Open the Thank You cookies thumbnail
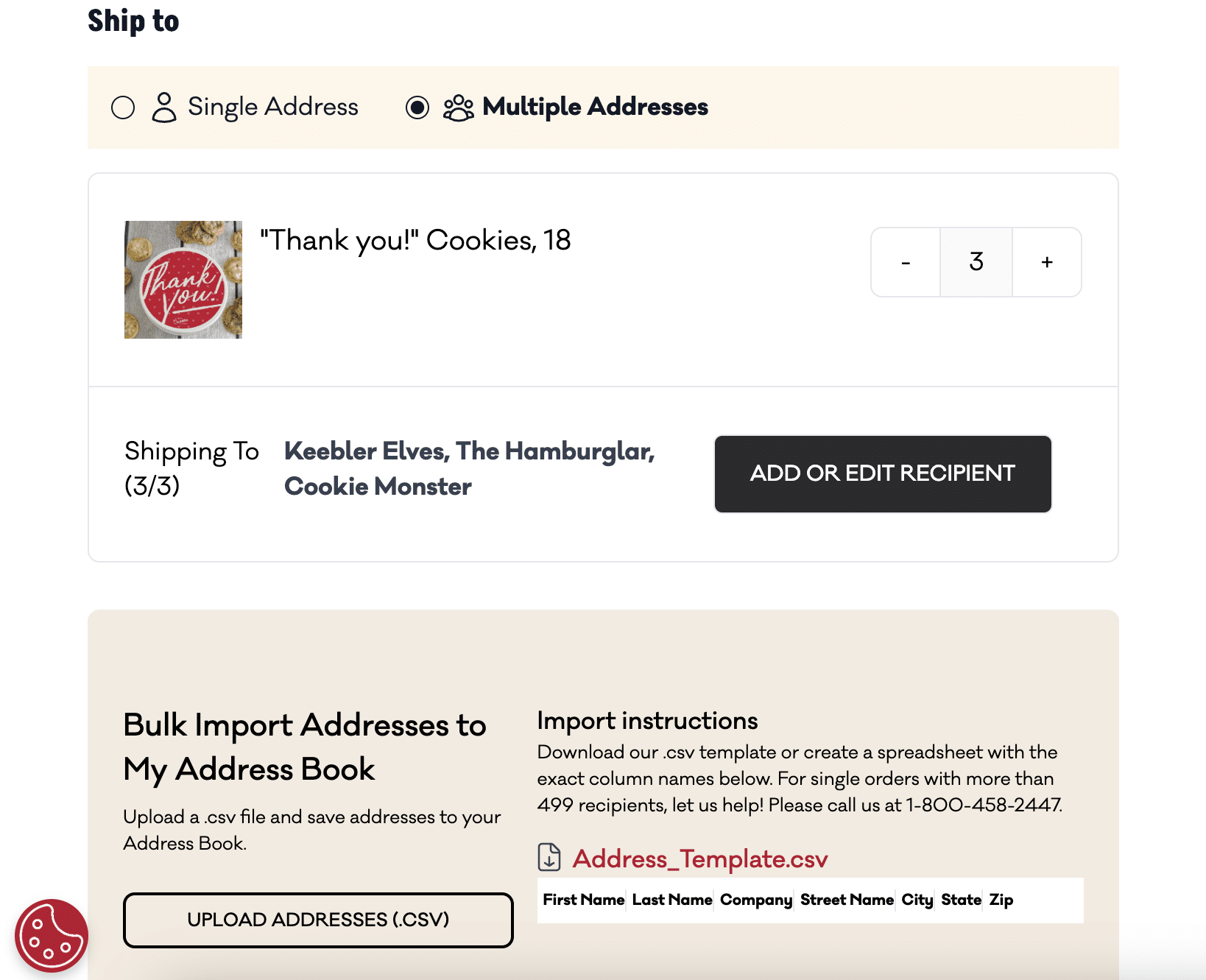Screen dimensions: 1206x980 [x=183, y=280]
